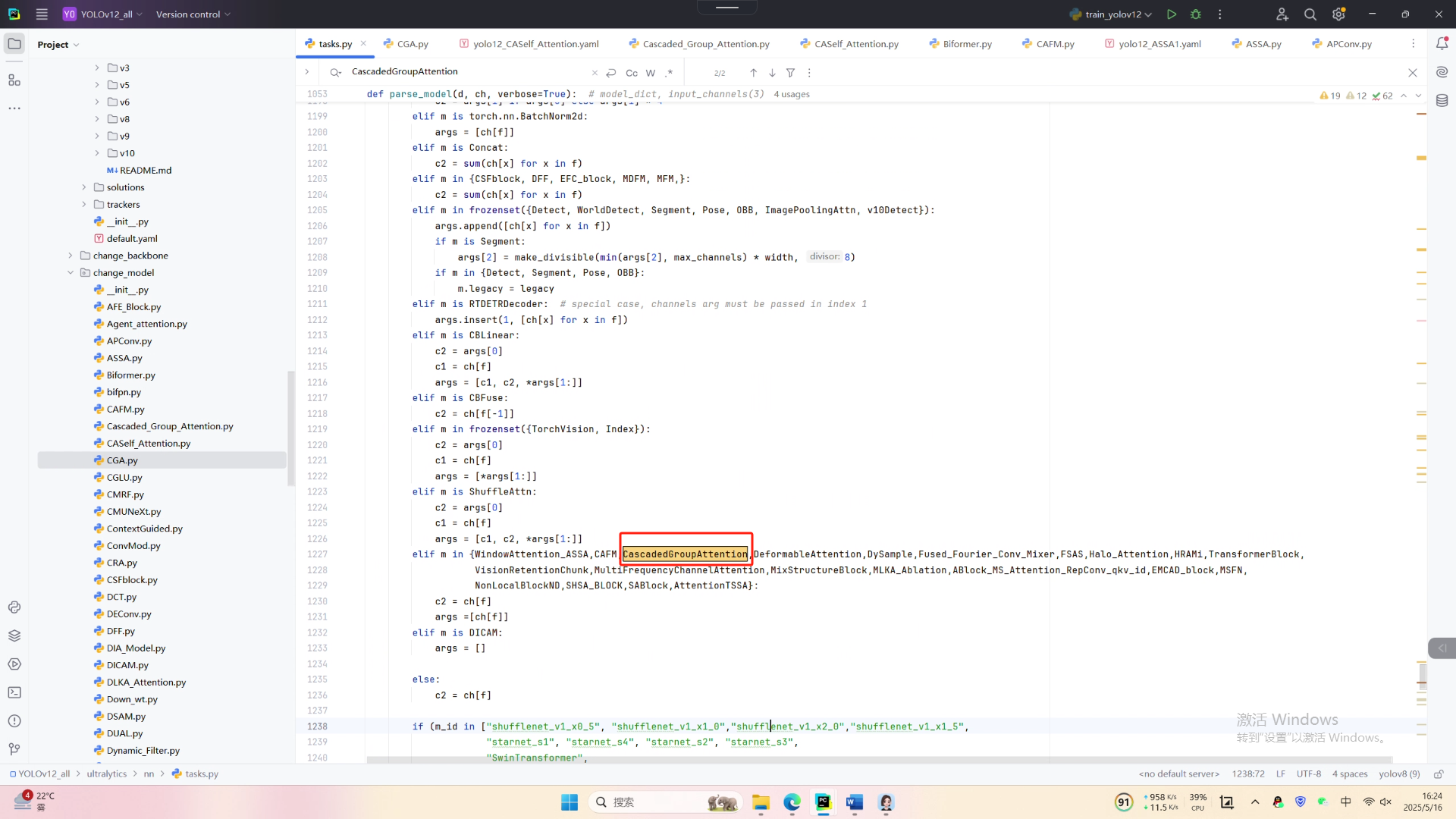Collapse the change_model folder

click(x=71, y=273)
